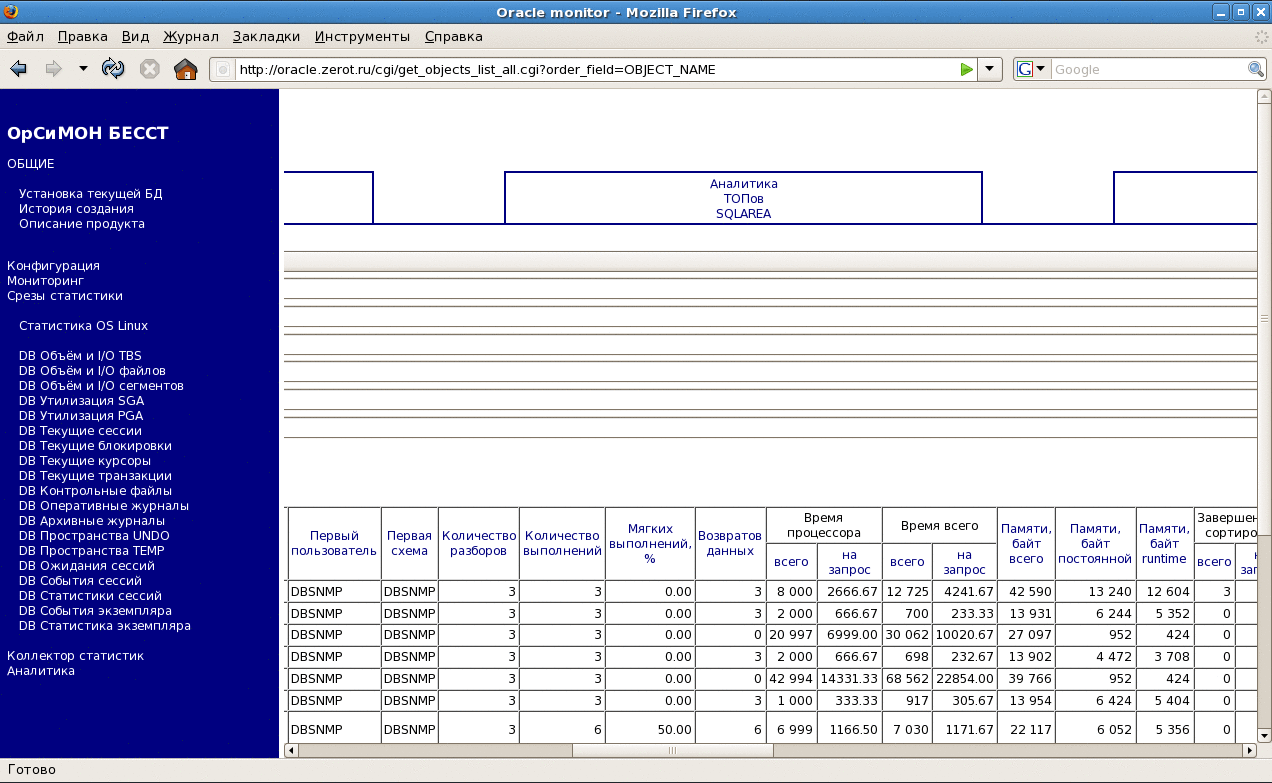Click the Reload page icon
Screen dimensions: 1272x783
pos(114,69)
